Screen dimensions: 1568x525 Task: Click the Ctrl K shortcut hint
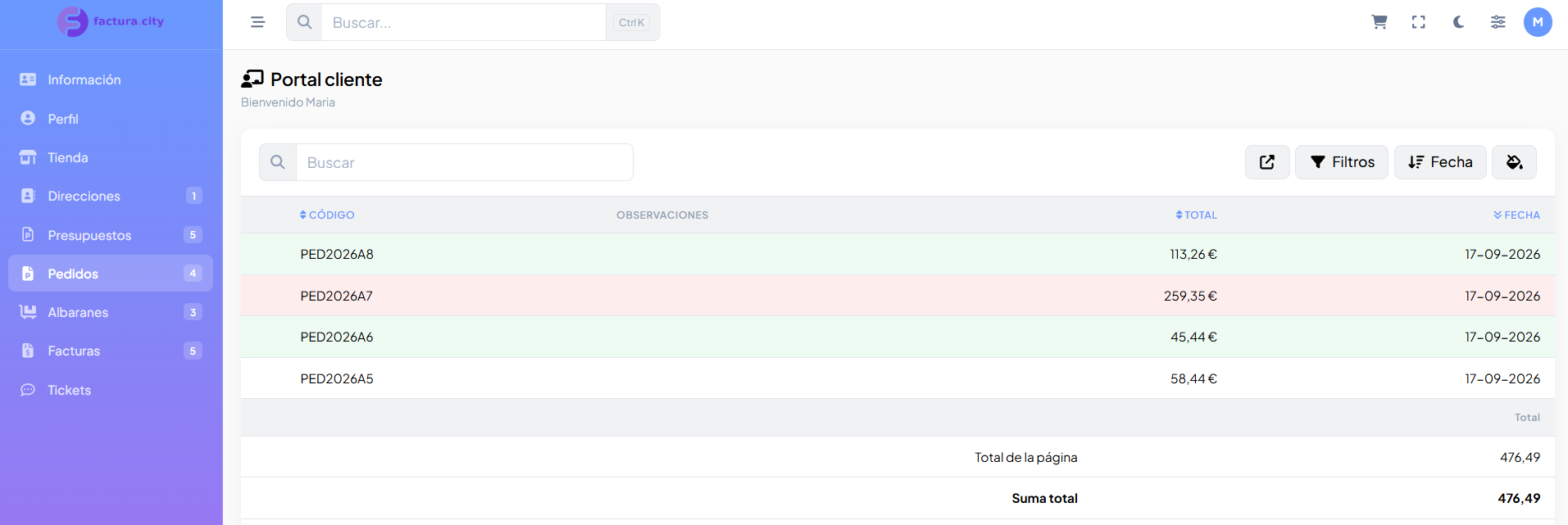(x=631, y=22)
